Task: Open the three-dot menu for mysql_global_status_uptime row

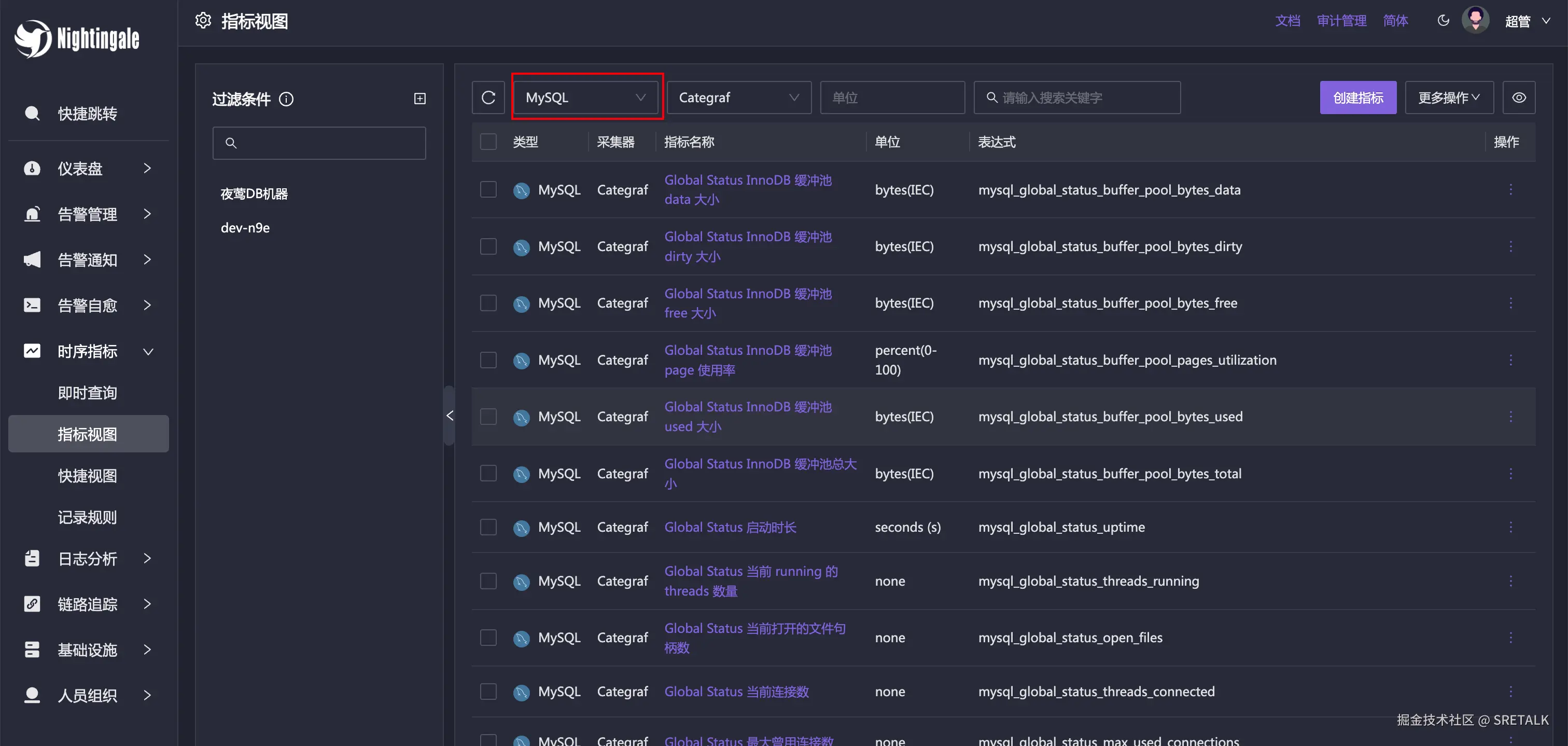Action: [x=1510, y=527]
